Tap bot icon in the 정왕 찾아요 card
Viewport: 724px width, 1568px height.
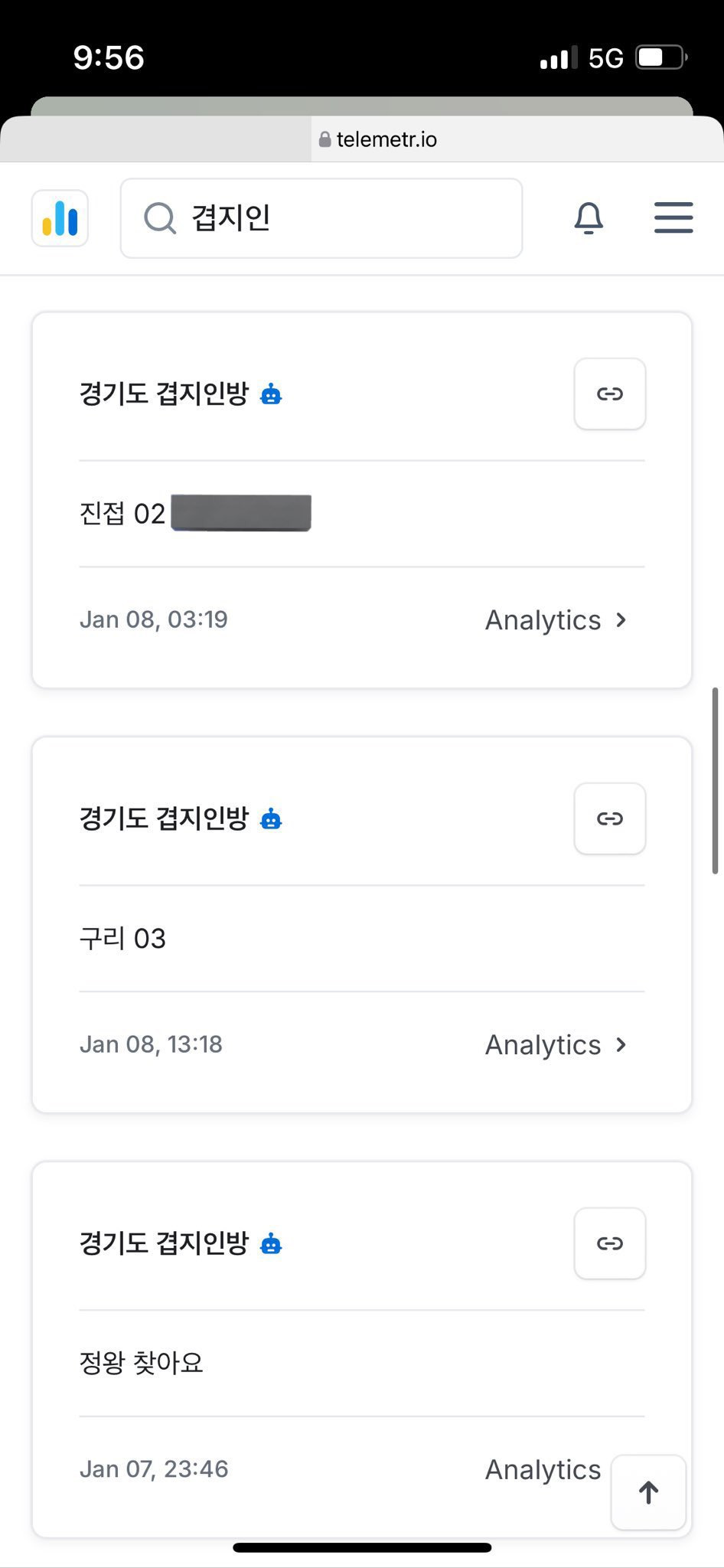click(x=271, y=1244)
